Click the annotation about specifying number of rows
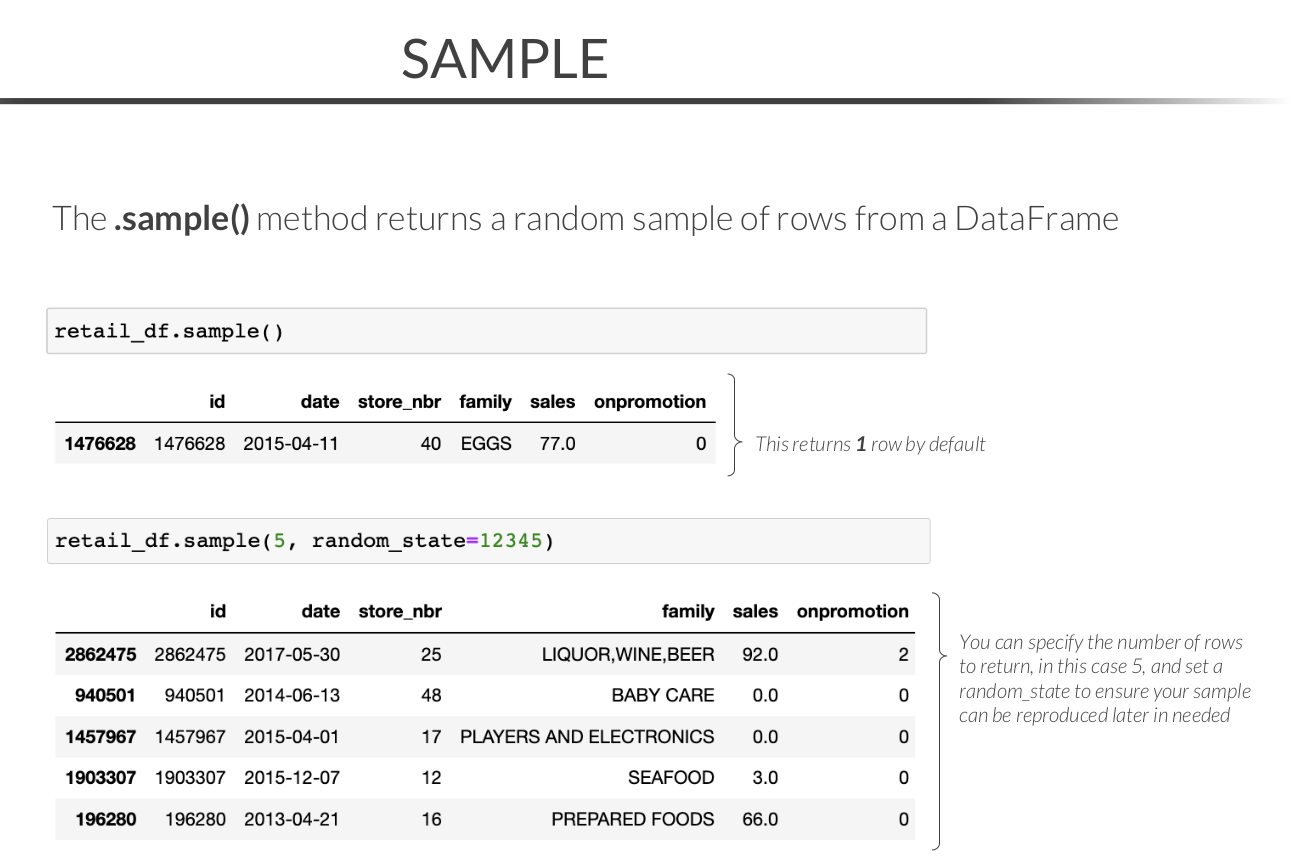 click(1104, 678)
